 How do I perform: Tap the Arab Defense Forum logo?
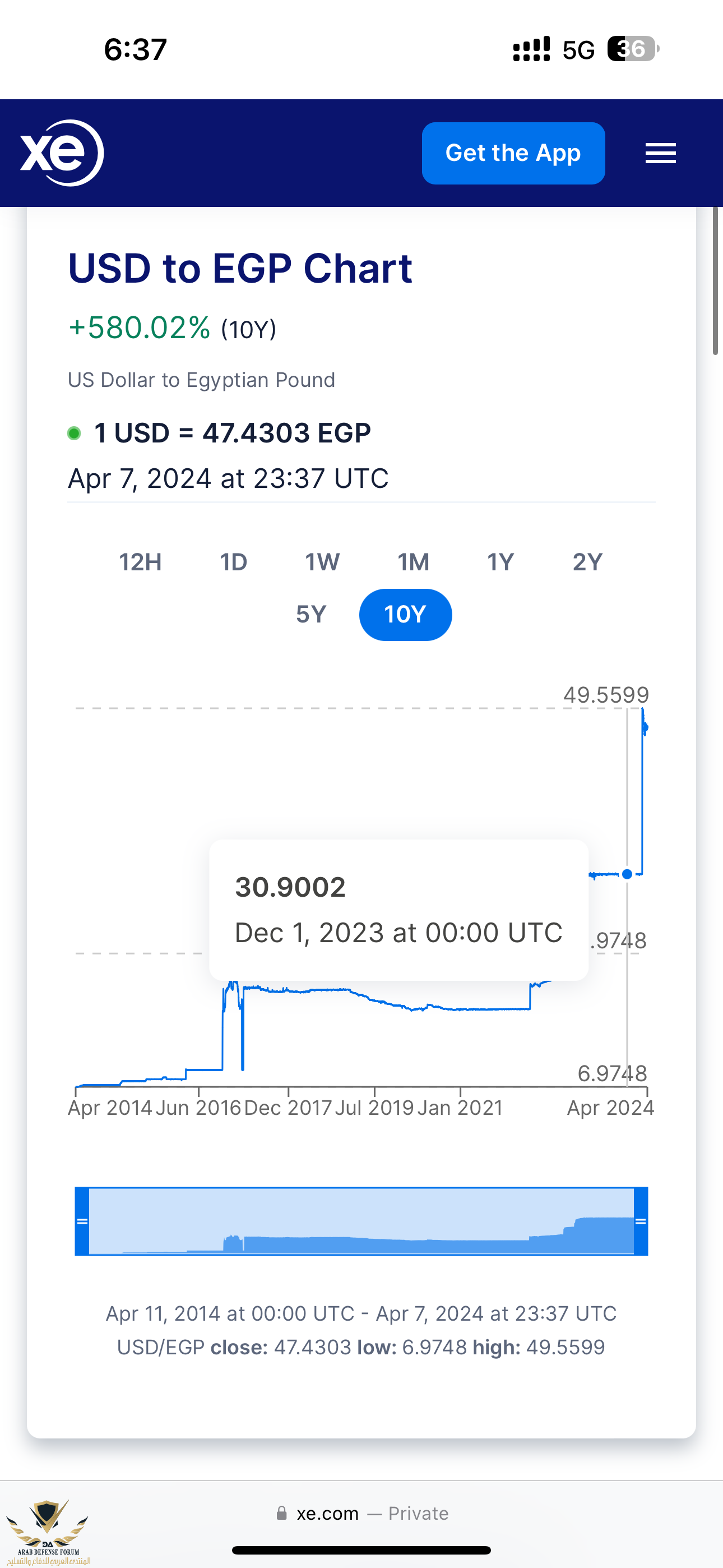coord(48,1531)
